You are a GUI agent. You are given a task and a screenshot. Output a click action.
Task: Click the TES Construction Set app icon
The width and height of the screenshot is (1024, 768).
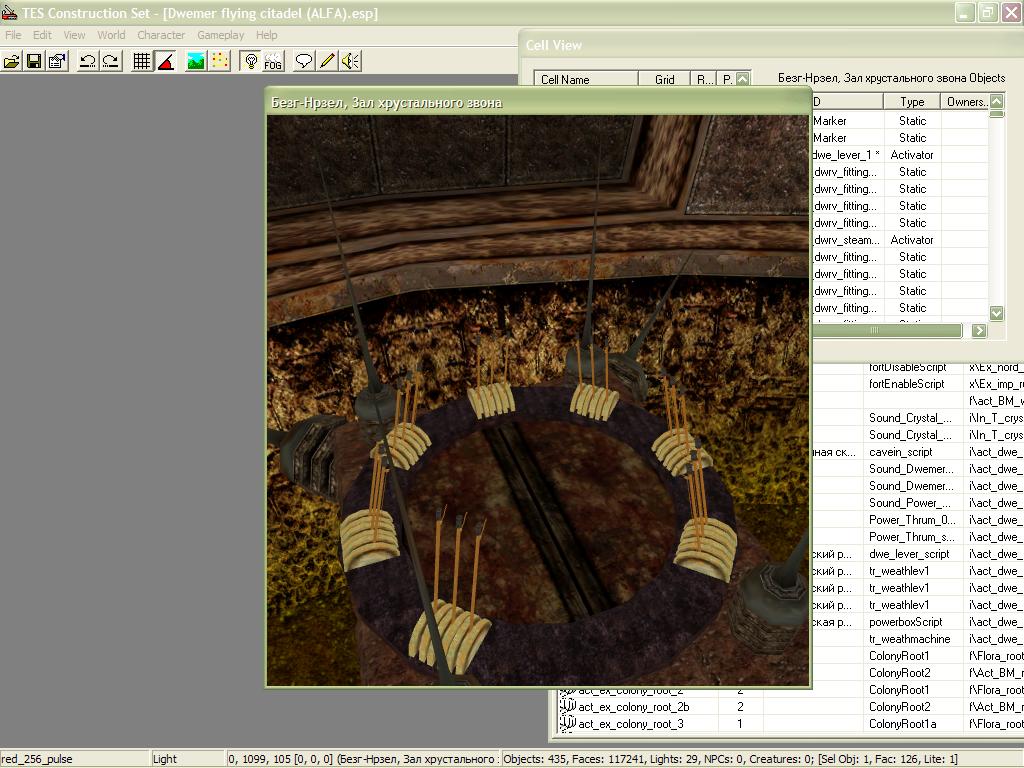click(9, 12)
